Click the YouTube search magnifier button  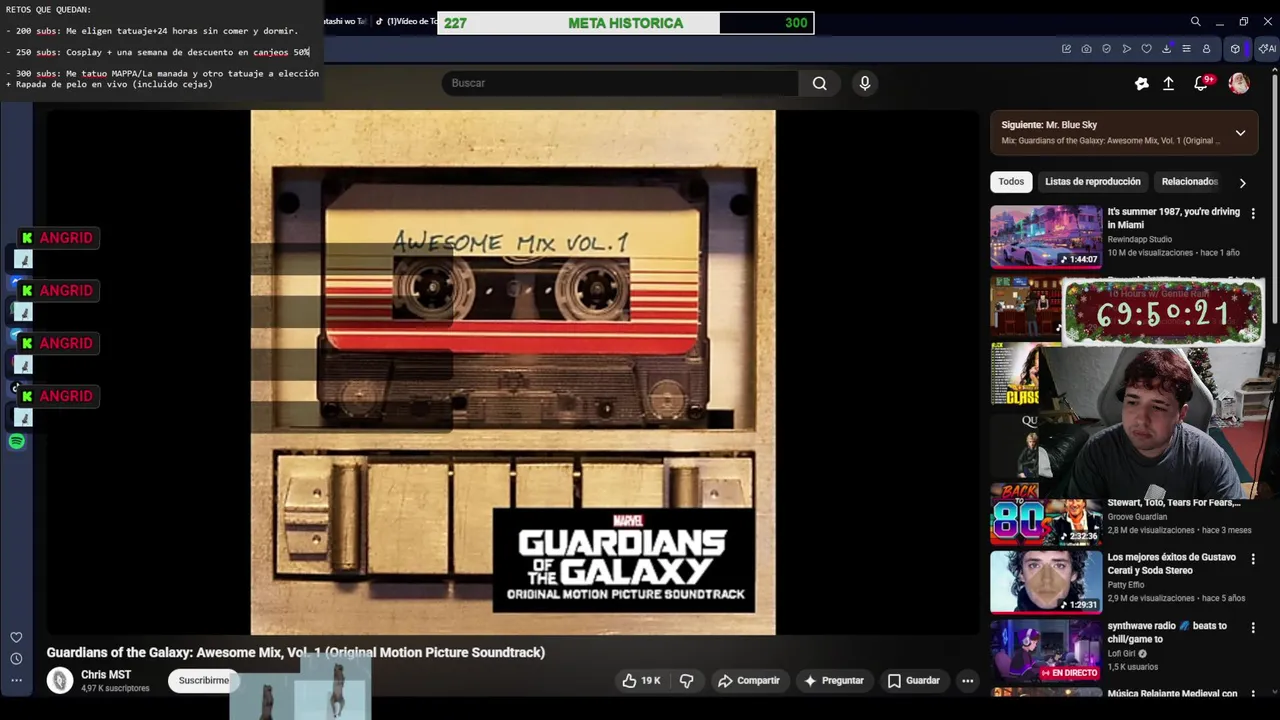[819, 83]
